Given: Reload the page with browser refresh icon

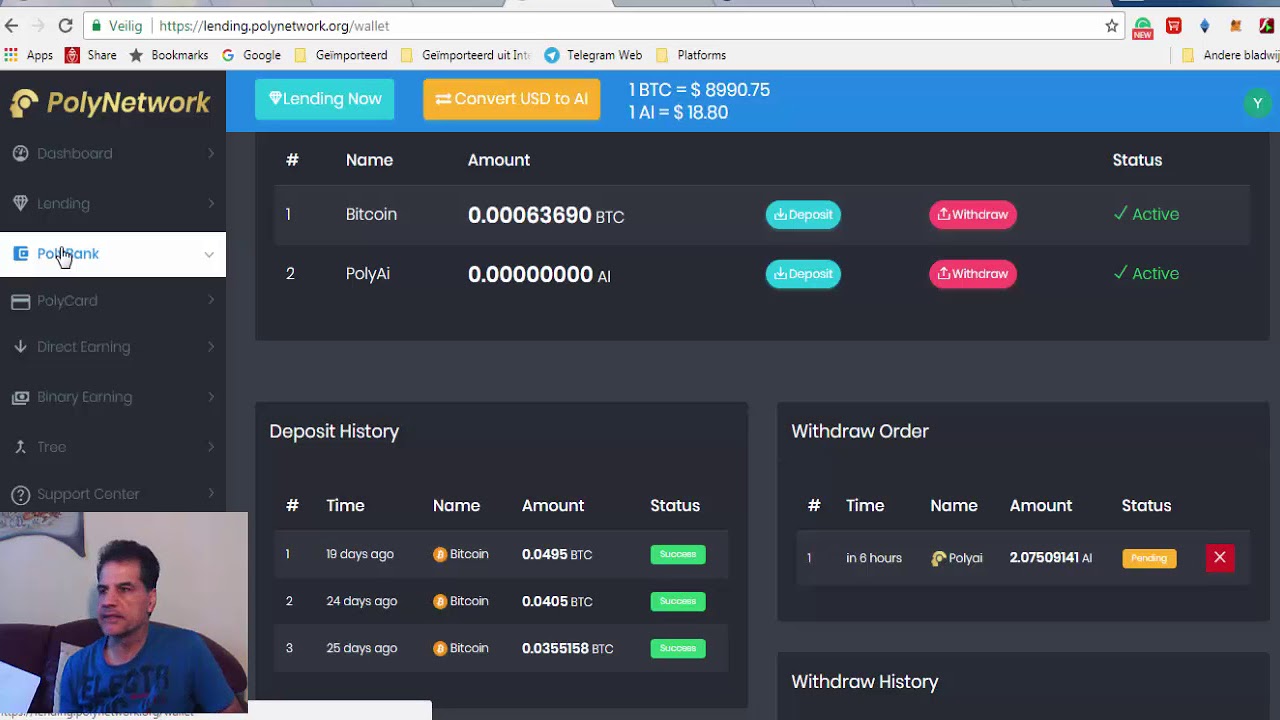Looking at the screenshot, I should (x=65, y=26).
